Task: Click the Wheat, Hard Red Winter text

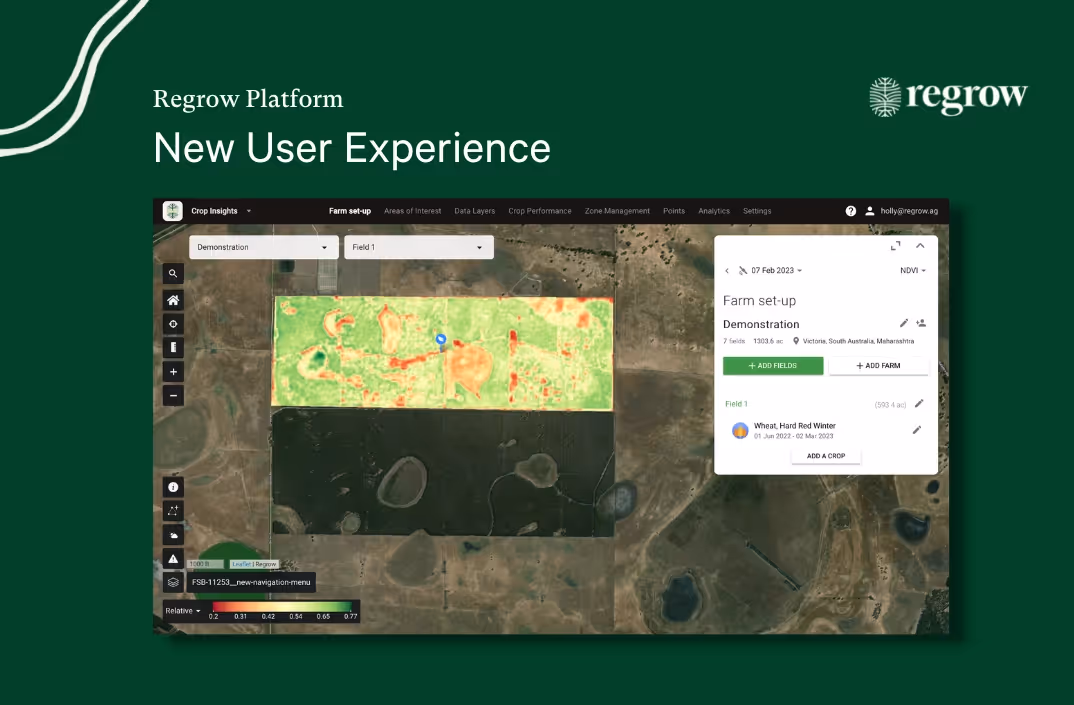Action: tap(795, 425)
